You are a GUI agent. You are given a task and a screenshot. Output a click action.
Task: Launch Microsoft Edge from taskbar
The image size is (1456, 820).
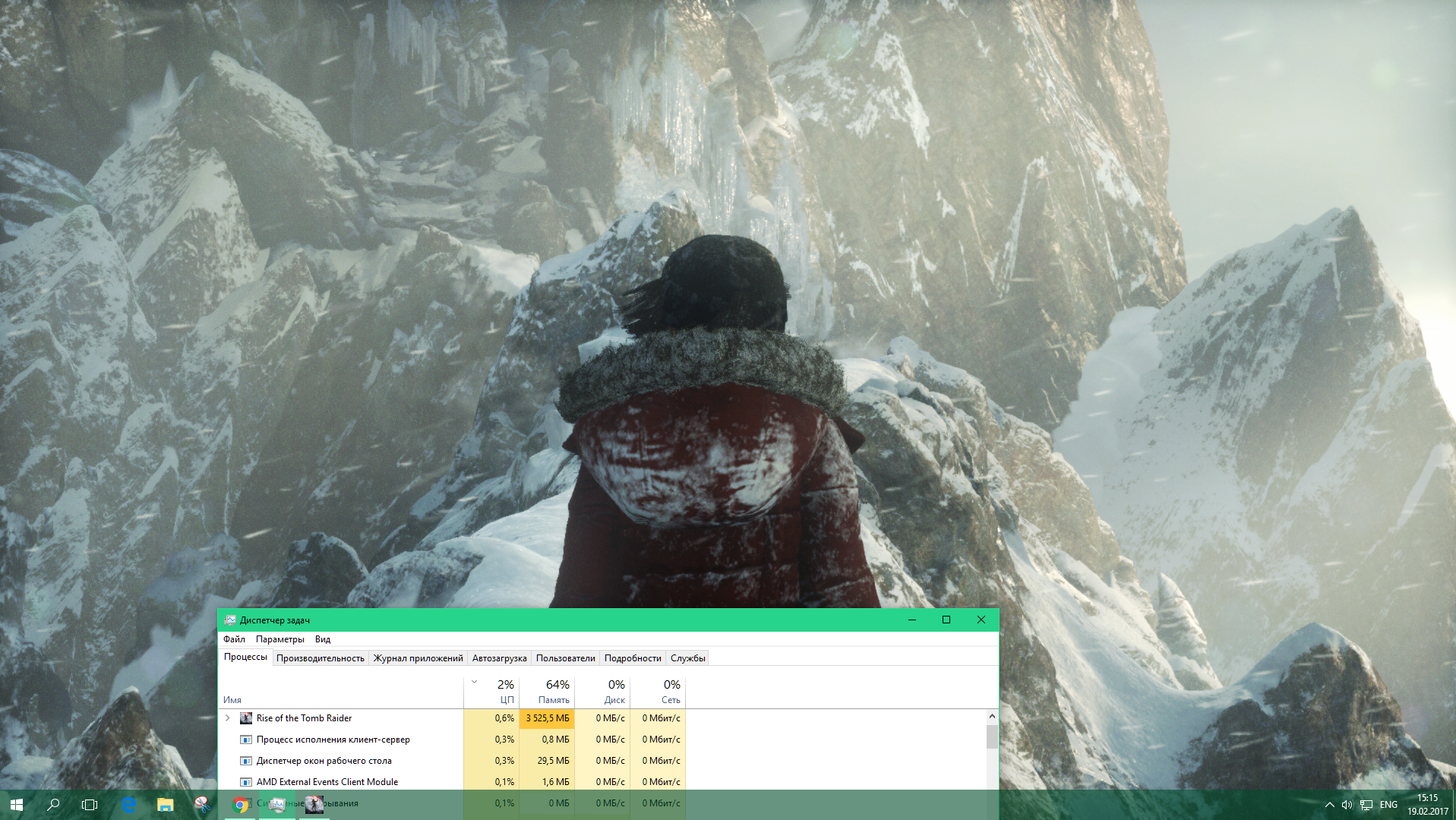pos(129,805)
